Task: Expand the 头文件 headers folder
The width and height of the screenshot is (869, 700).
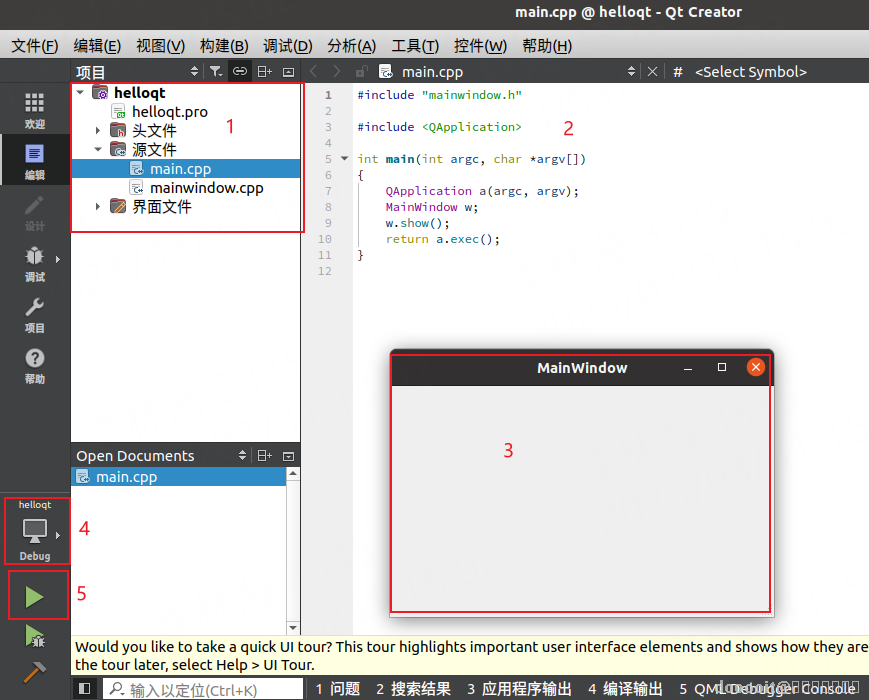Action: [98, 131]
